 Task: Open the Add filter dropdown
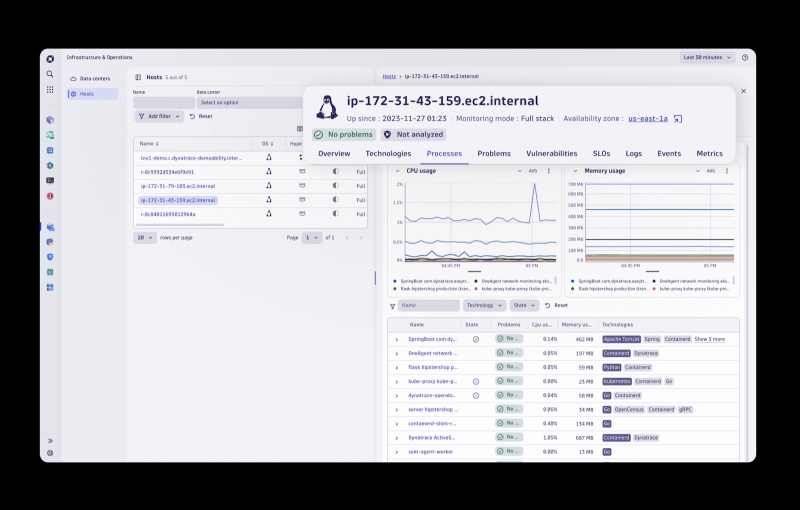click(159, 116)
